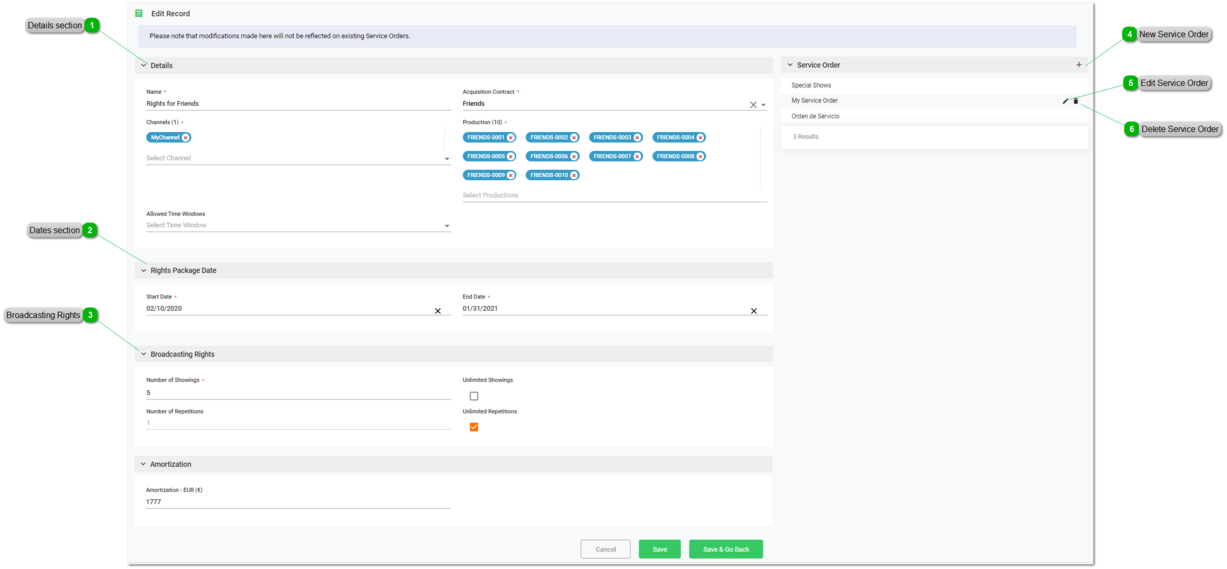Clear the Acquisition Contract selection
This screenshot has height=569, width=1227.
click(753, 104)
